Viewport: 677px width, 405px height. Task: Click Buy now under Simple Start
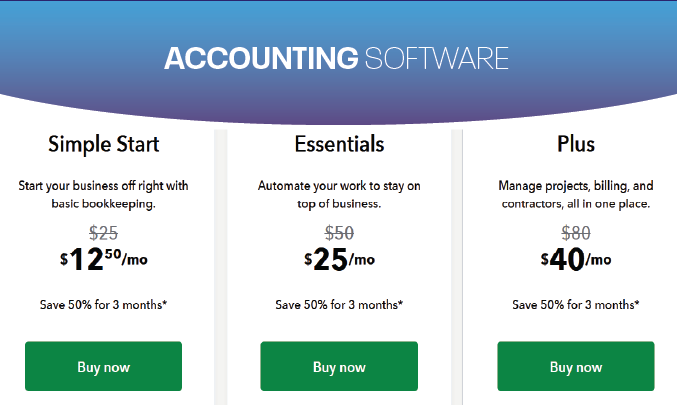pos(103,366)
